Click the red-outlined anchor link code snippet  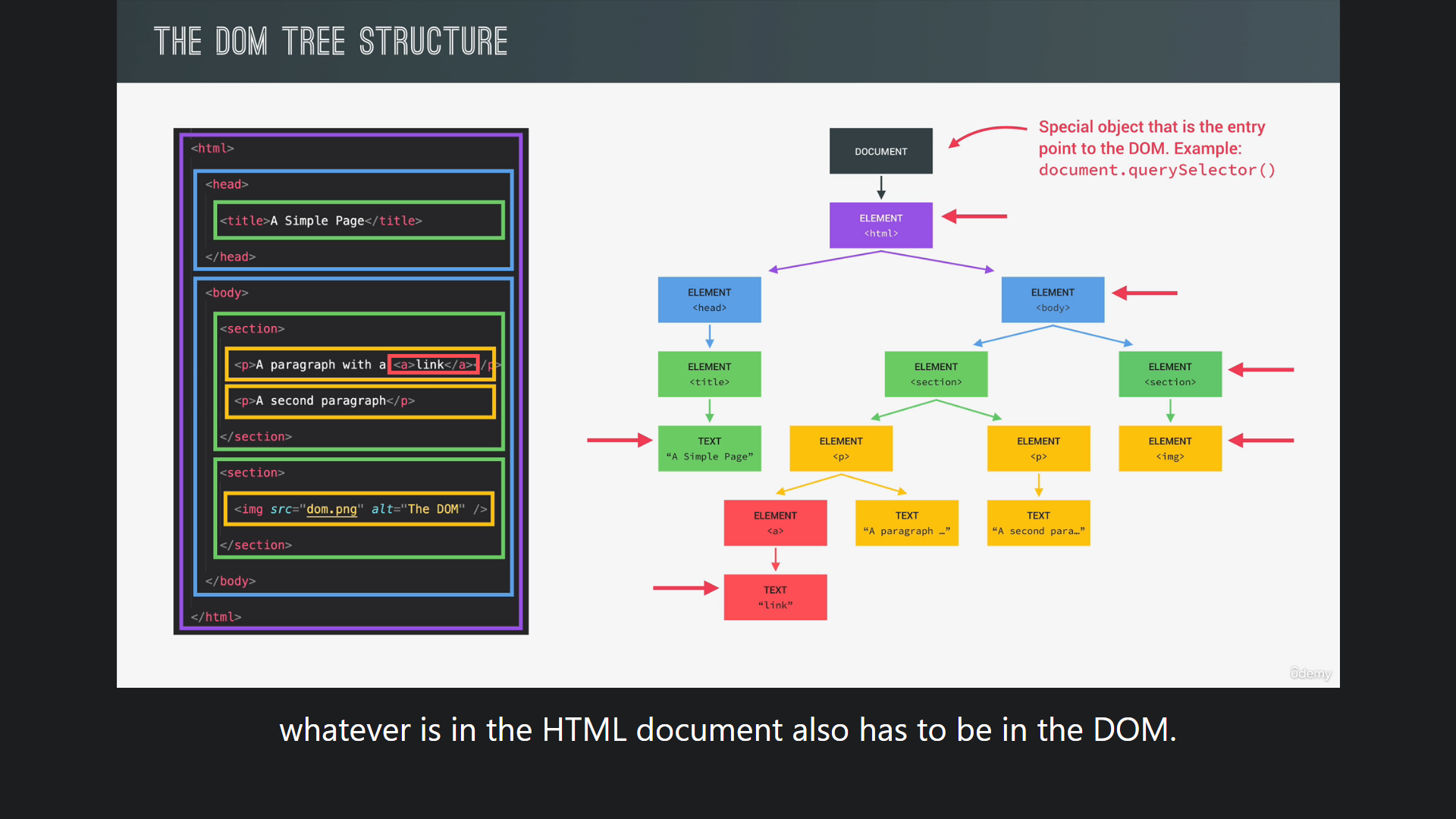433,365
